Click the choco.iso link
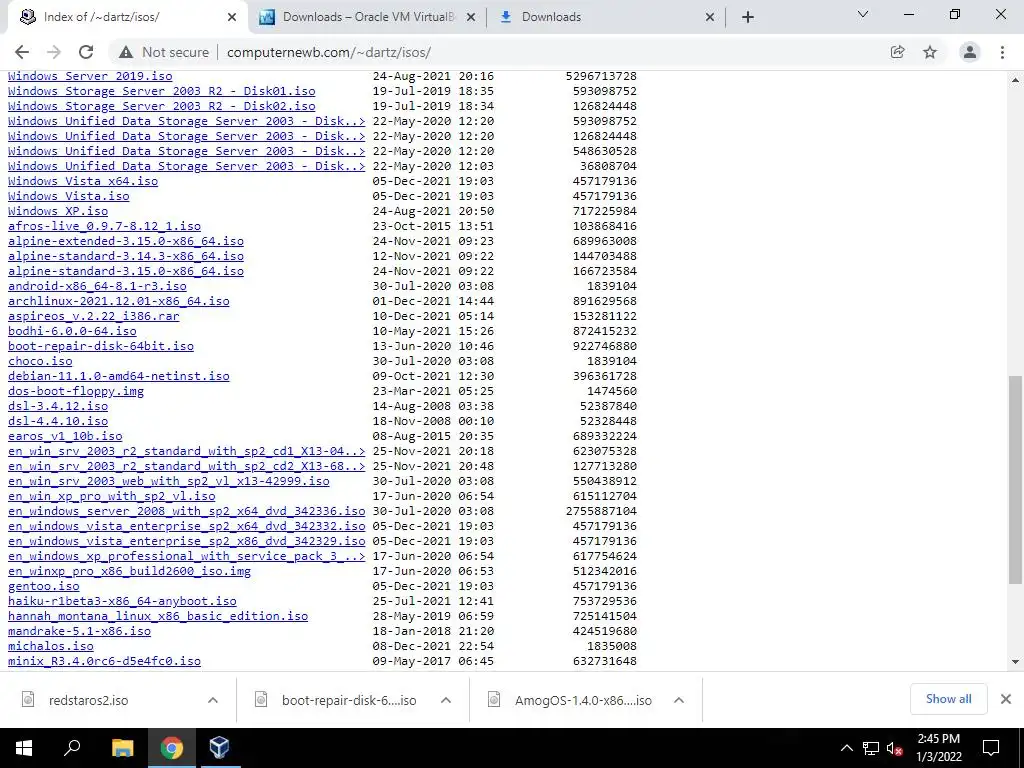Viewport: 1024px width, 768px height. tap(40, 361)
